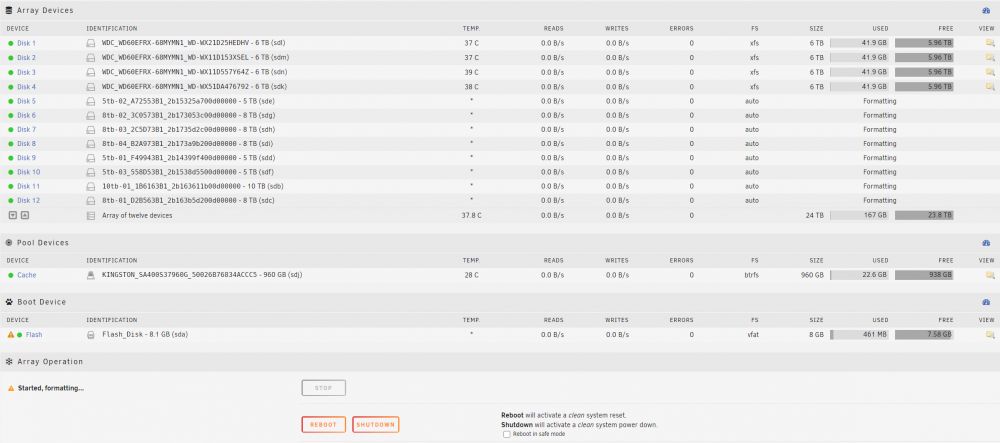Click array summary icon beside 'Array of twelve devices'

[x=91, y=215]
